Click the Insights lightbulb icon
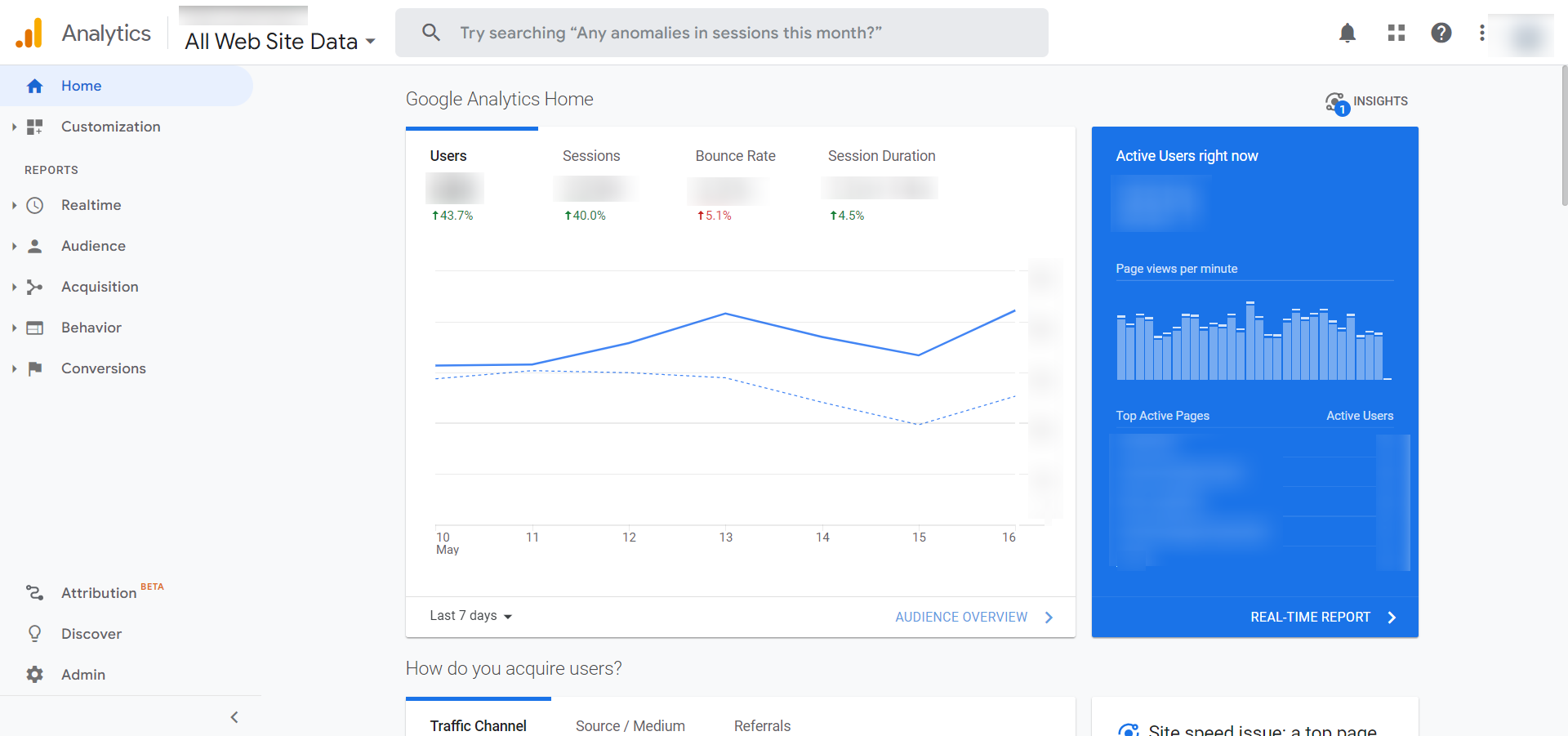Viewport: 1568px width, 736px height. tap(1334, 101)
